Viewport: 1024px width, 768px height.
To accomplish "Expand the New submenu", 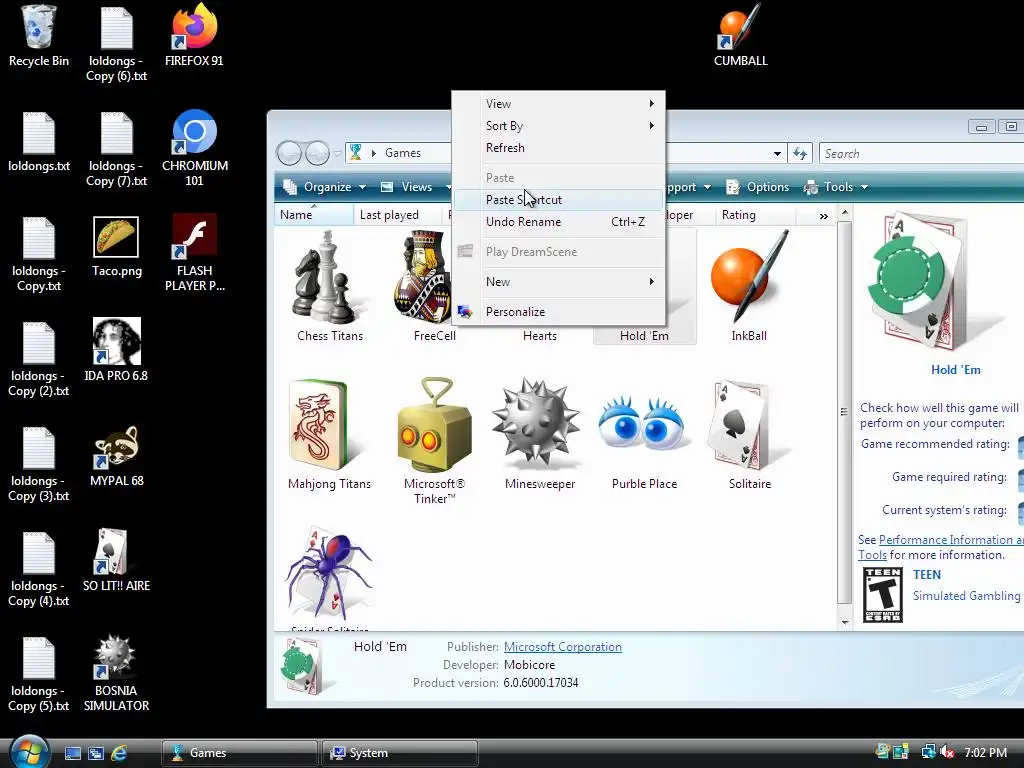I will pyautogui.click(x=558, y=281).
